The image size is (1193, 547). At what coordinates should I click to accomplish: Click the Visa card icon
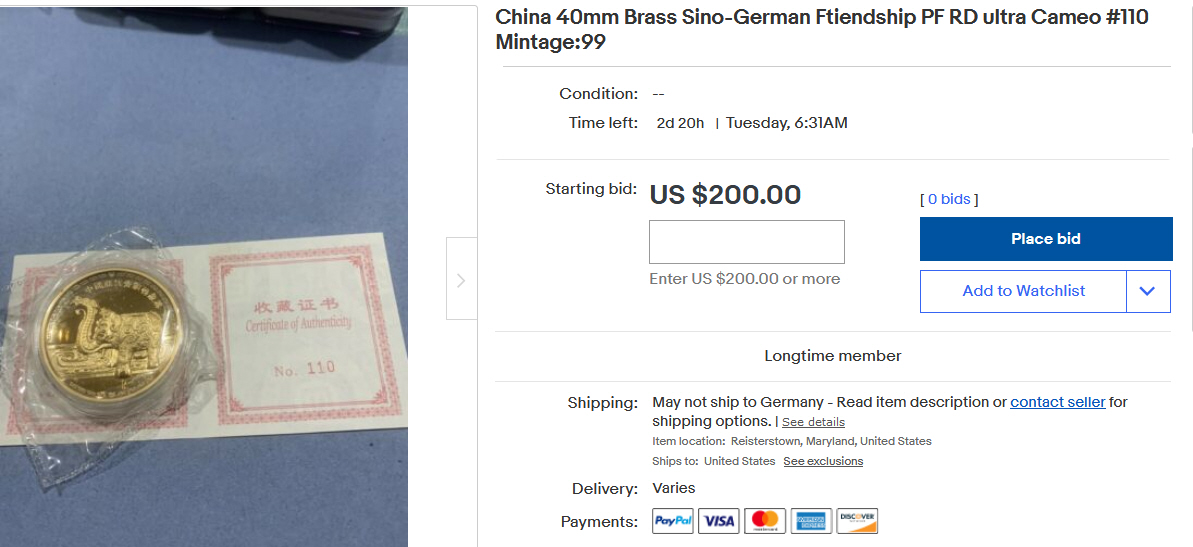click(x=718, y=521)
